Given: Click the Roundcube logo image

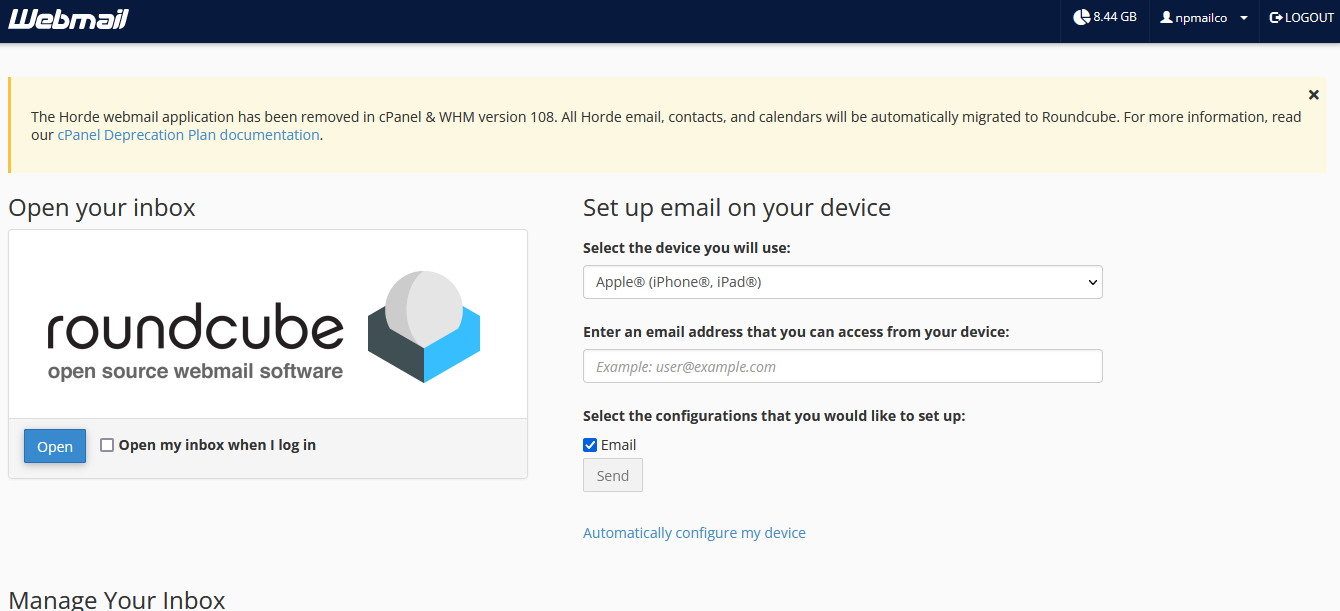Looking at the screenshot, I should [264, 326].
